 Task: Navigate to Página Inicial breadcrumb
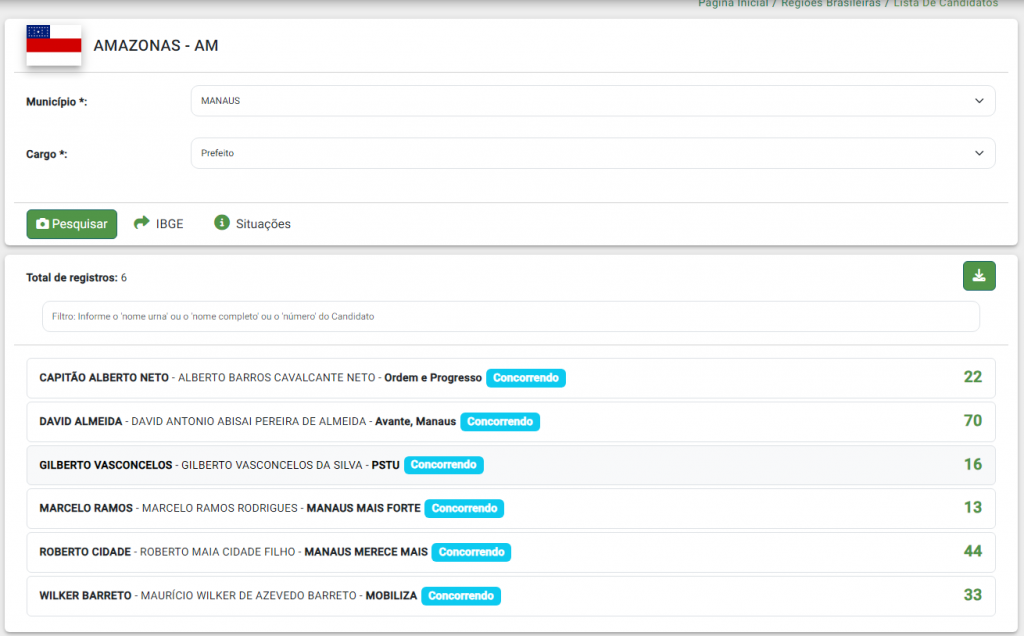coord(733,4)
